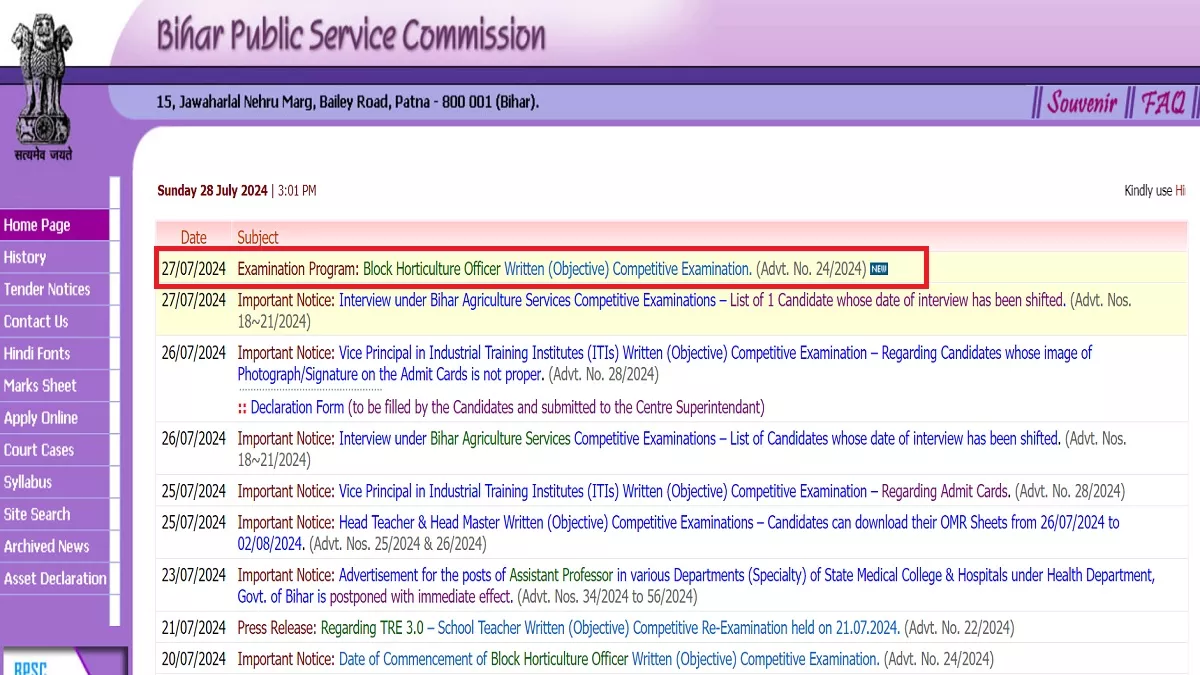
Task: Click the 'Subject' column header
Action: click(258, 237)
